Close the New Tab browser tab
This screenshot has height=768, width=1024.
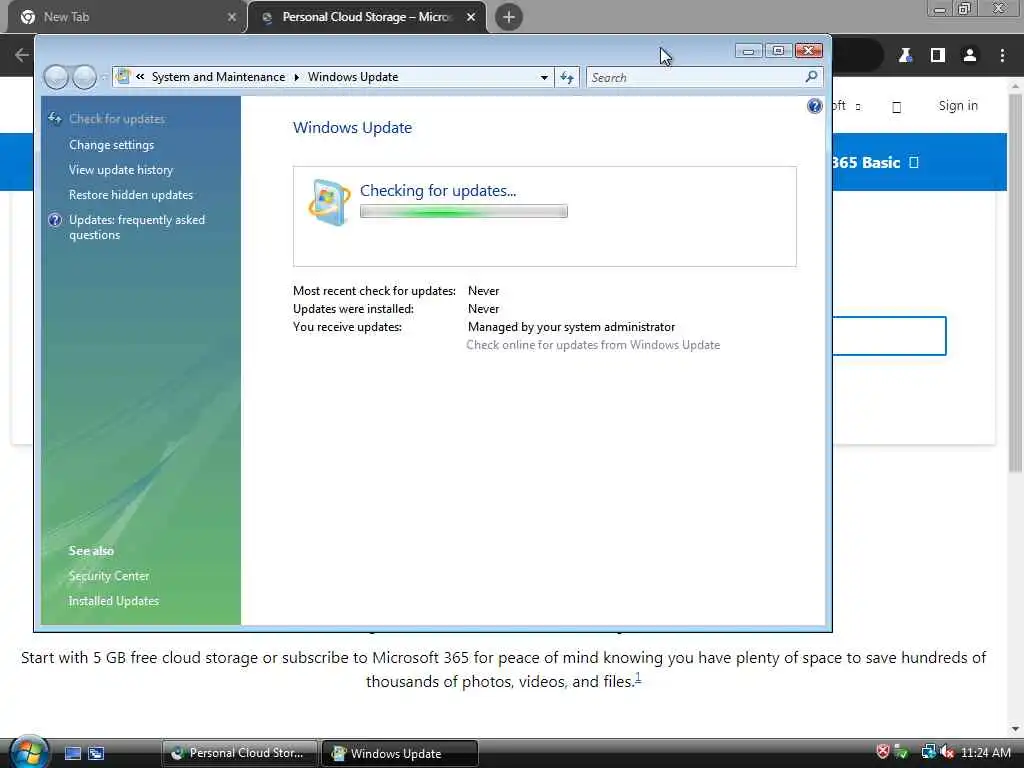[232, 17]
